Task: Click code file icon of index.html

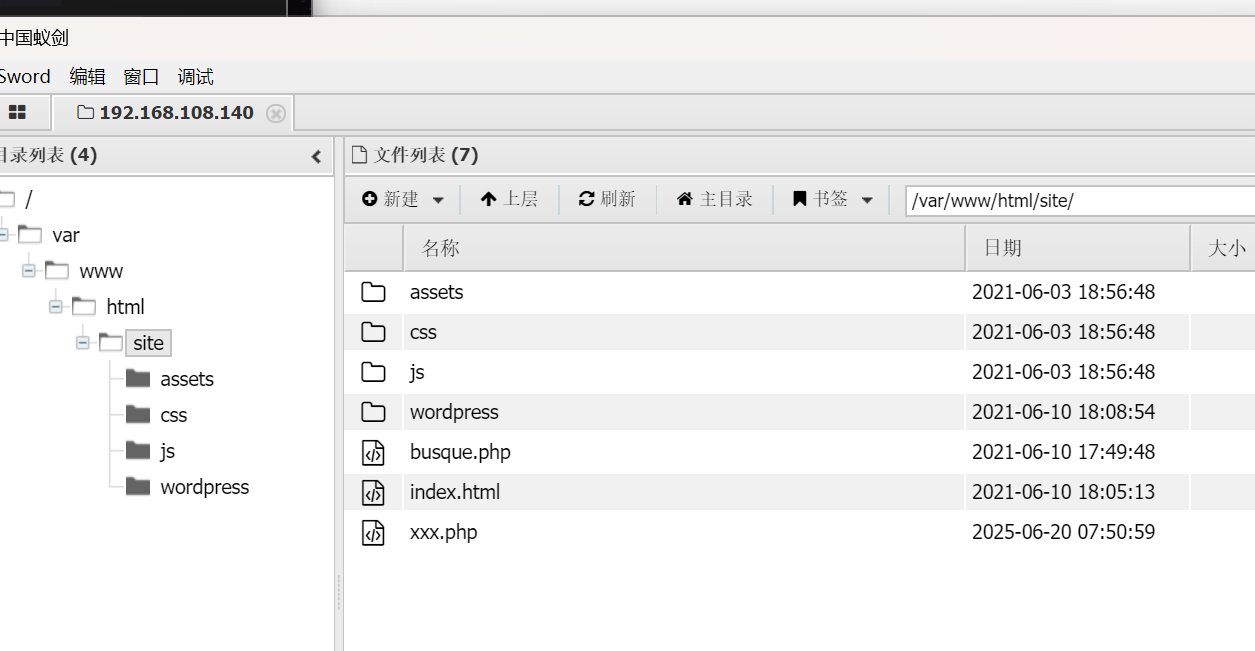Action: (373, 492)
